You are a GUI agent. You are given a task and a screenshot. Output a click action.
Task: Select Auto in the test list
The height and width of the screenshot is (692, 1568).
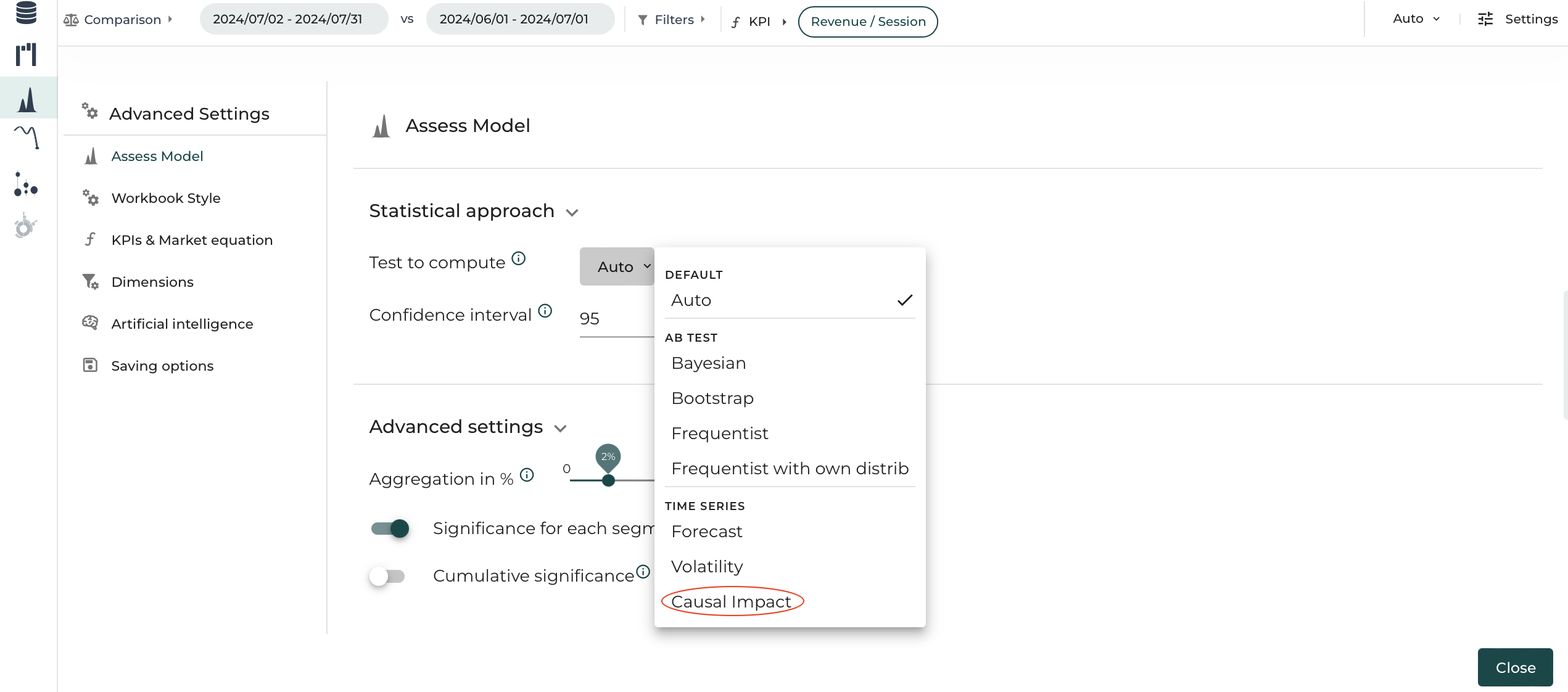point(790,300)
